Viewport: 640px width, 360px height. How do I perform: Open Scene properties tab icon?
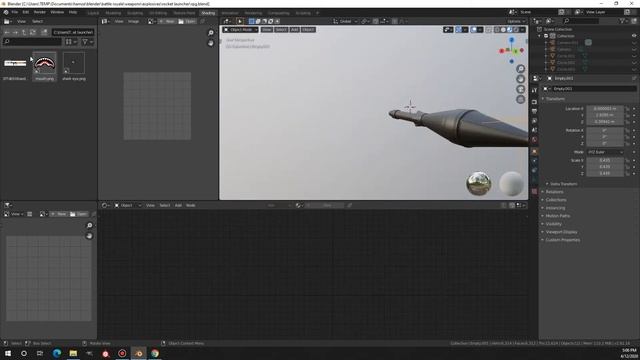point(534,130)
